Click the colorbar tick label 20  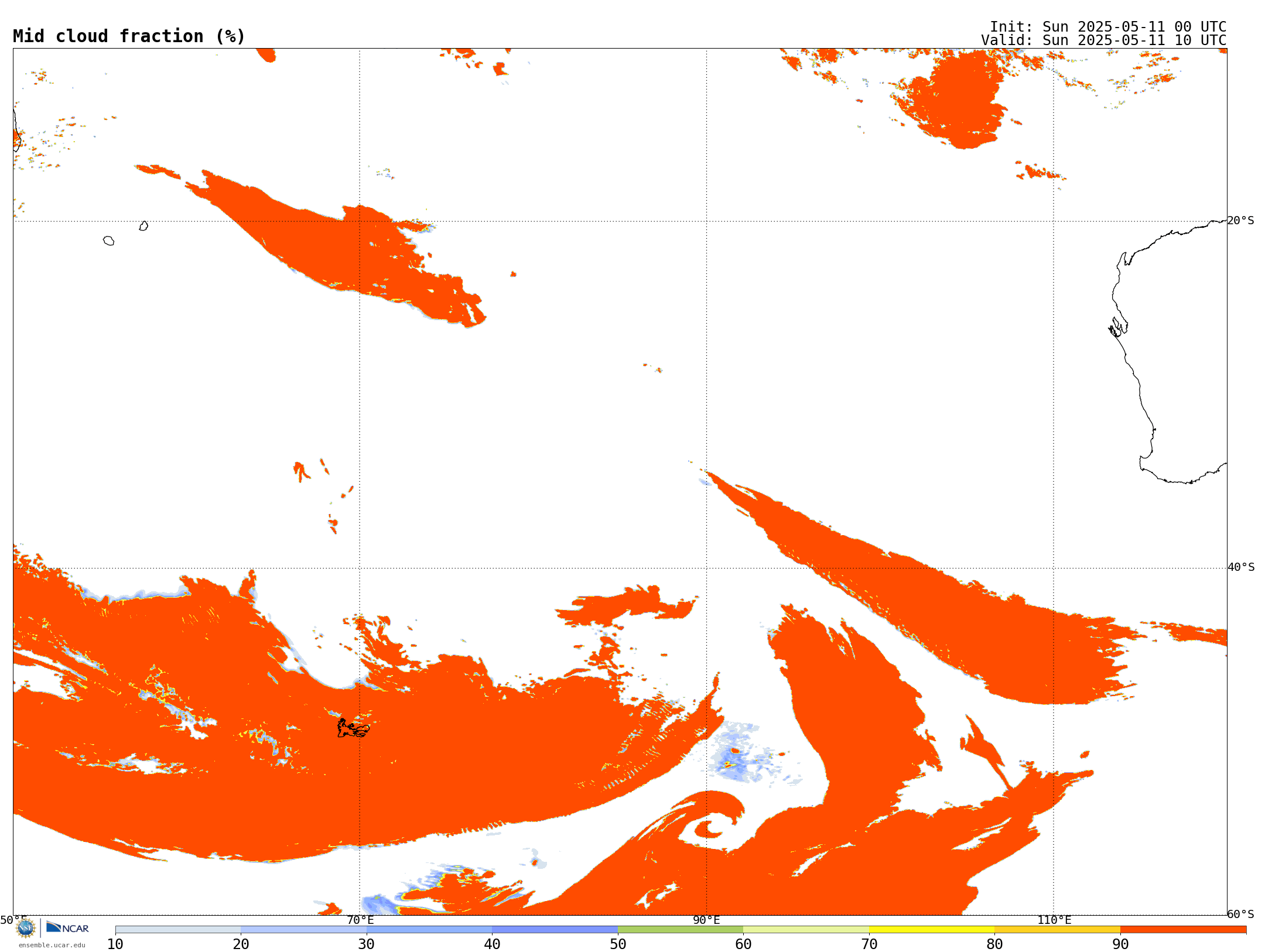coord(241,944)
